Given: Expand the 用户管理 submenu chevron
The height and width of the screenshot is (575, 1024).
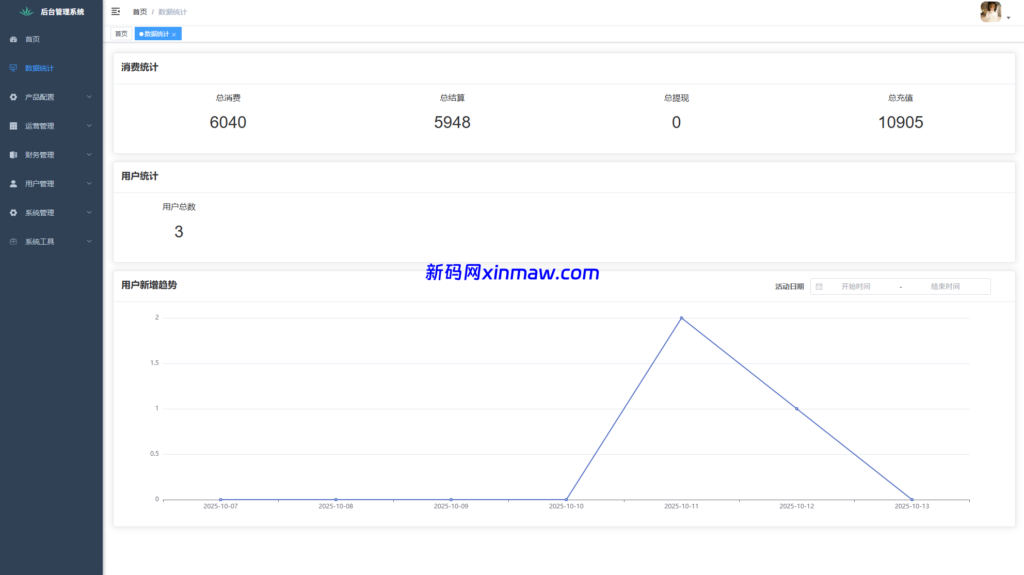Looking at the screenshot, I should (89, 184).
